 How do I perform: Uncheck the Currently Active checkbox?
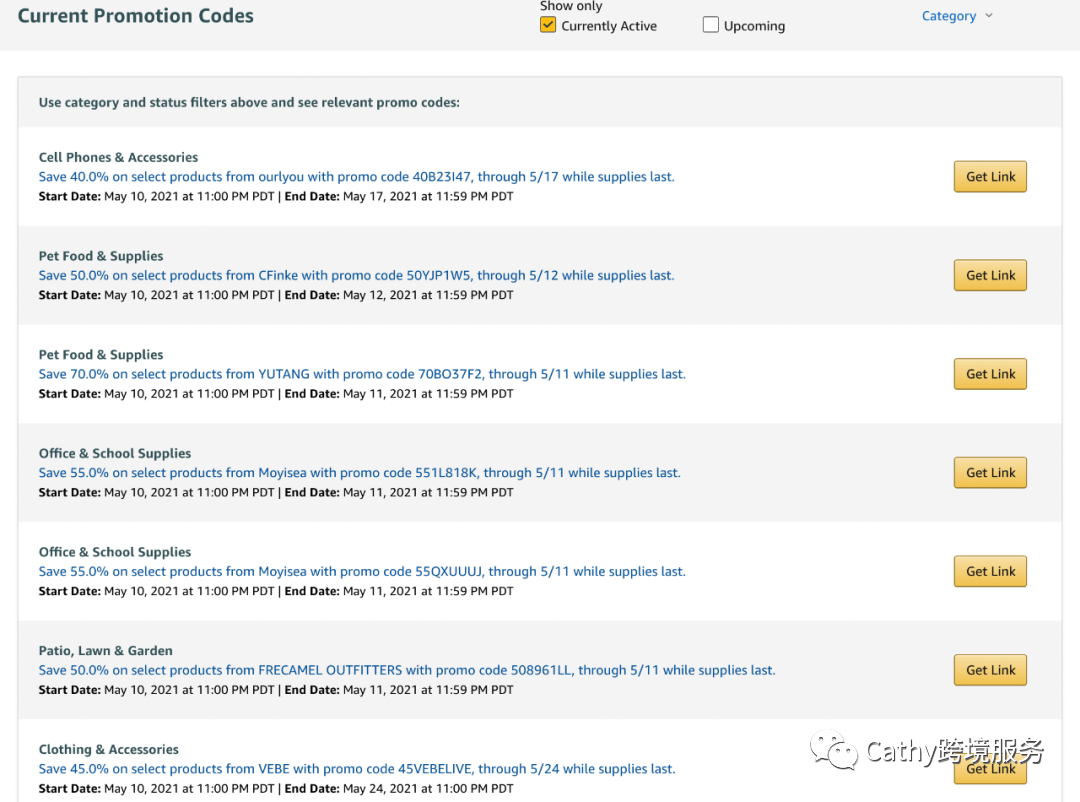click(548, 25)
